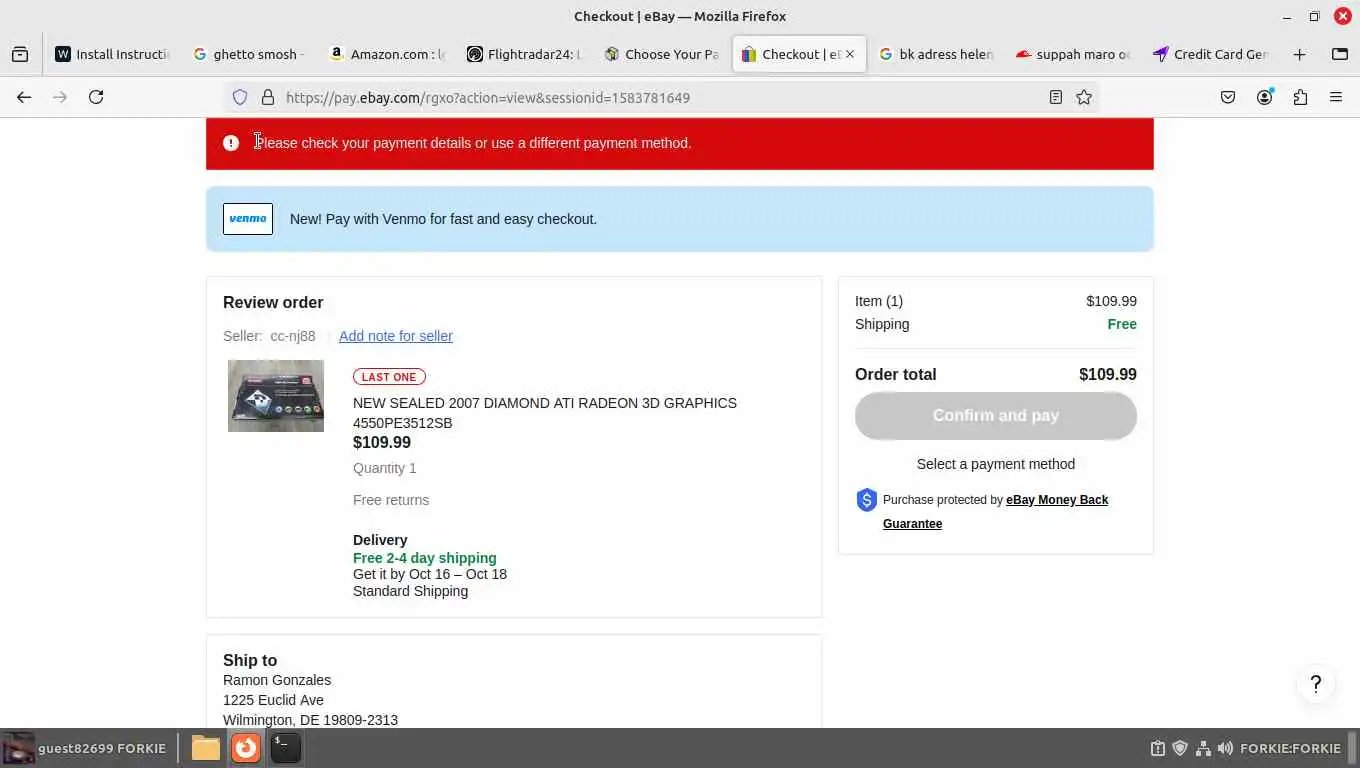This screenshot has height=768, width=1360.
Task: Open the terminal from taskbar
Action: [286, 747]
